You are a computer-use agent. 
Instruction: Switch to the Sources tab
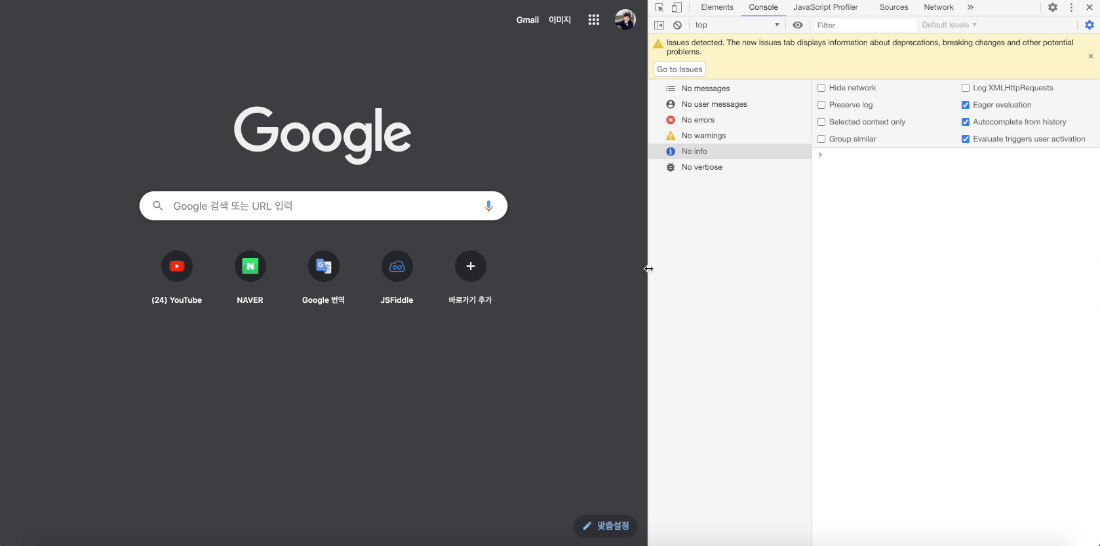point(894,8)
